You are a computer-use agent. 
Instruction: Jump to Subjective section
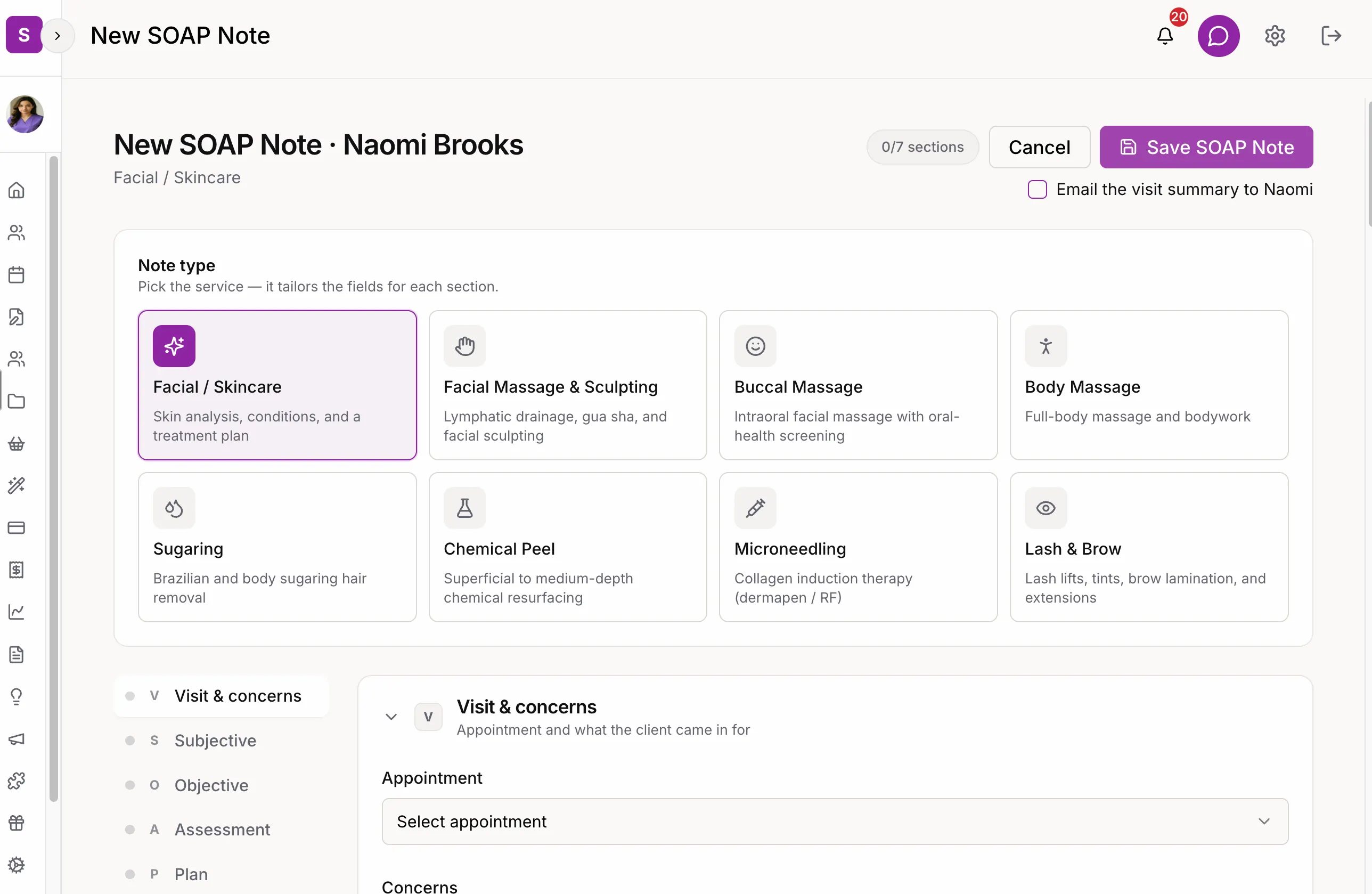click(222, 741)
